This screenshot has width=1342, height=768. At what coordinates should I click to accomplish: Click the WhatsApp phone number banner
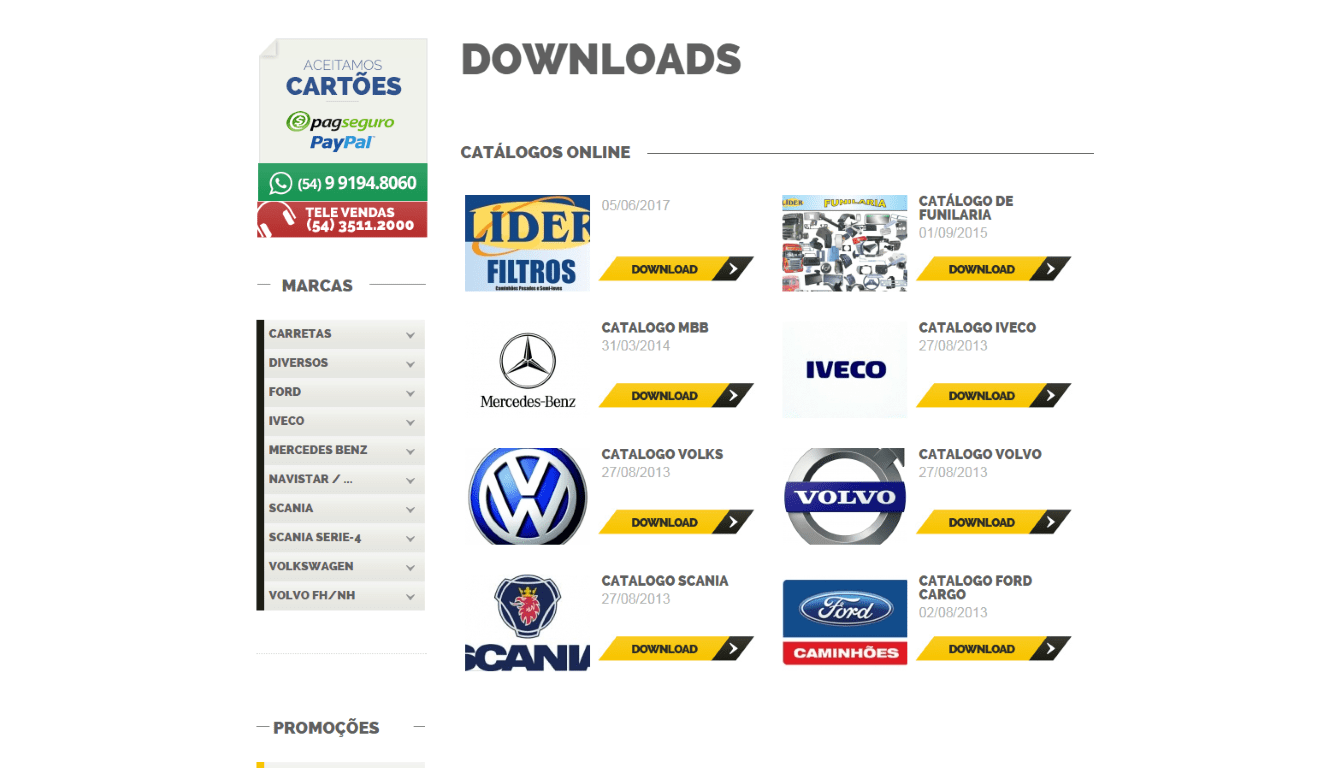[x=342, y=183]
